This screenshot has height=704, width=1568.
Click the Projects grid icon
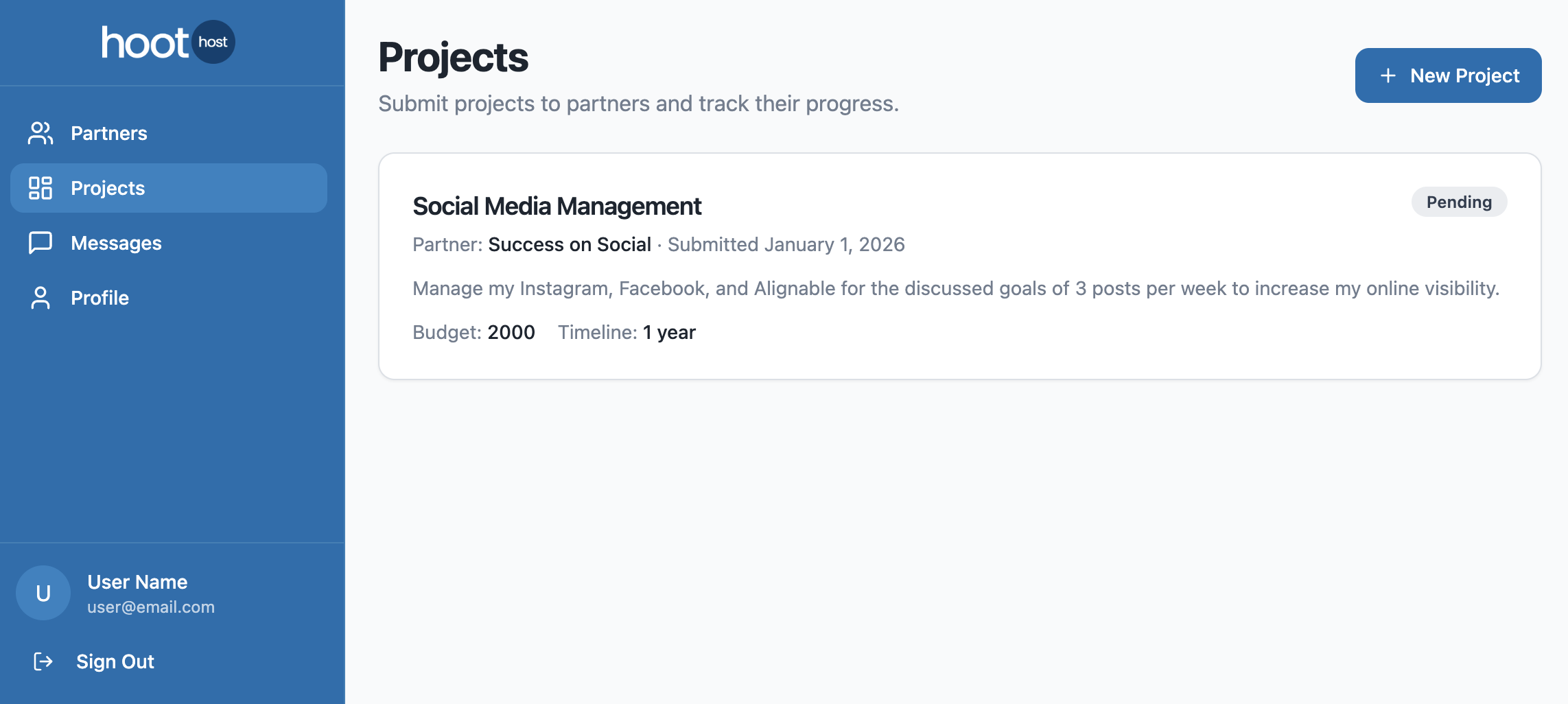pos(40,188)
